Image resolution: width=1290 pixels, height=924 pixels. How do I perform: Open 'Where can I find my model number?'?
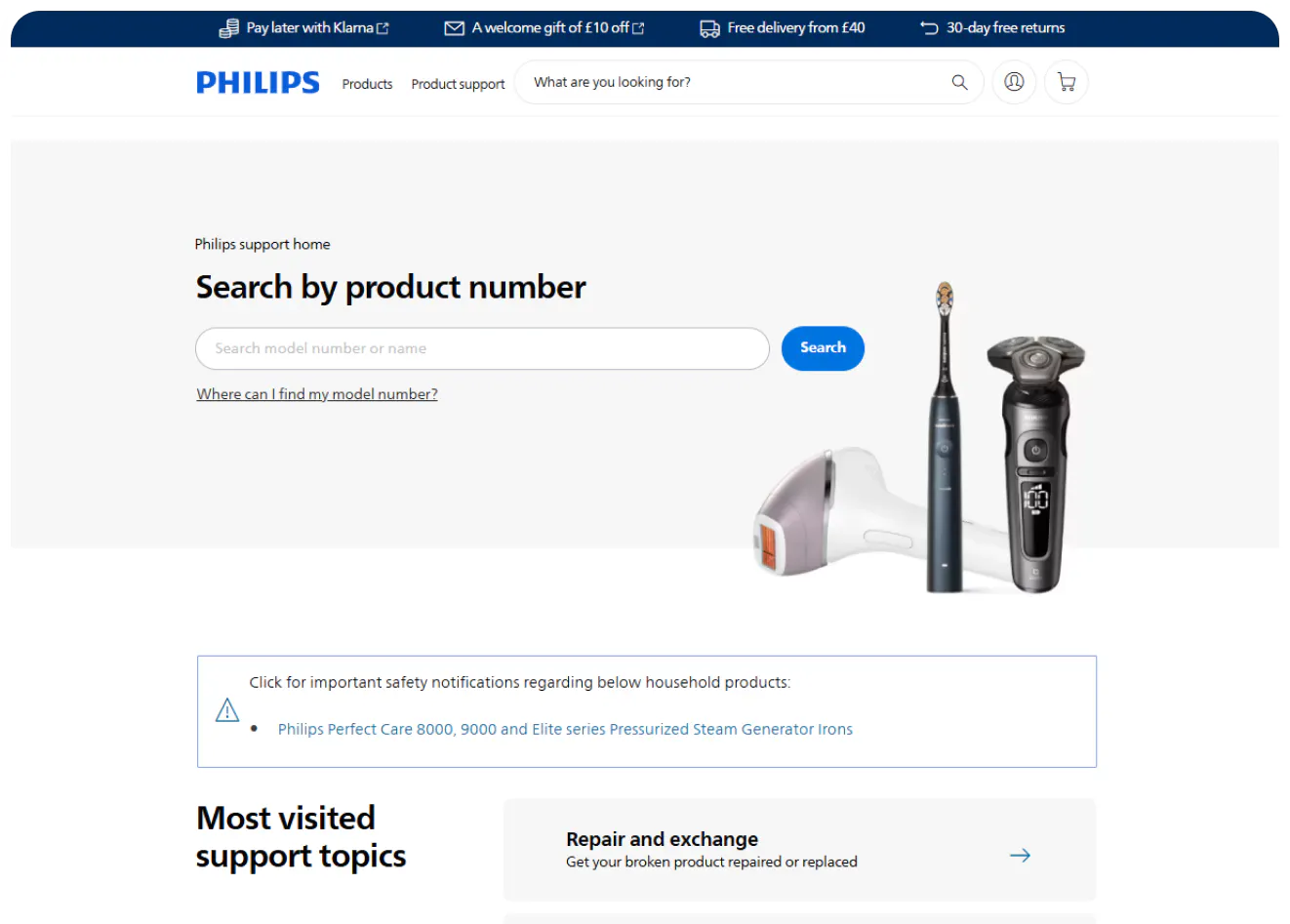(x=317, y=394)
